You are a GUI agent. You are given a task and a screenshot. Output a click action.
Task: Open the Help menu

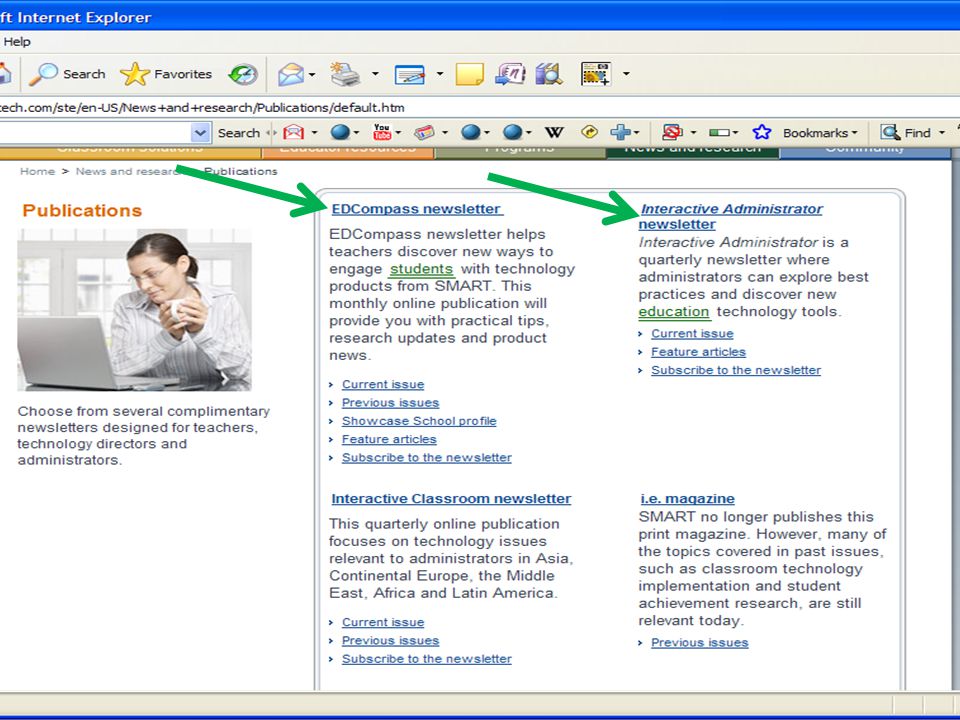pyautogui.click(x=17, y=42)
